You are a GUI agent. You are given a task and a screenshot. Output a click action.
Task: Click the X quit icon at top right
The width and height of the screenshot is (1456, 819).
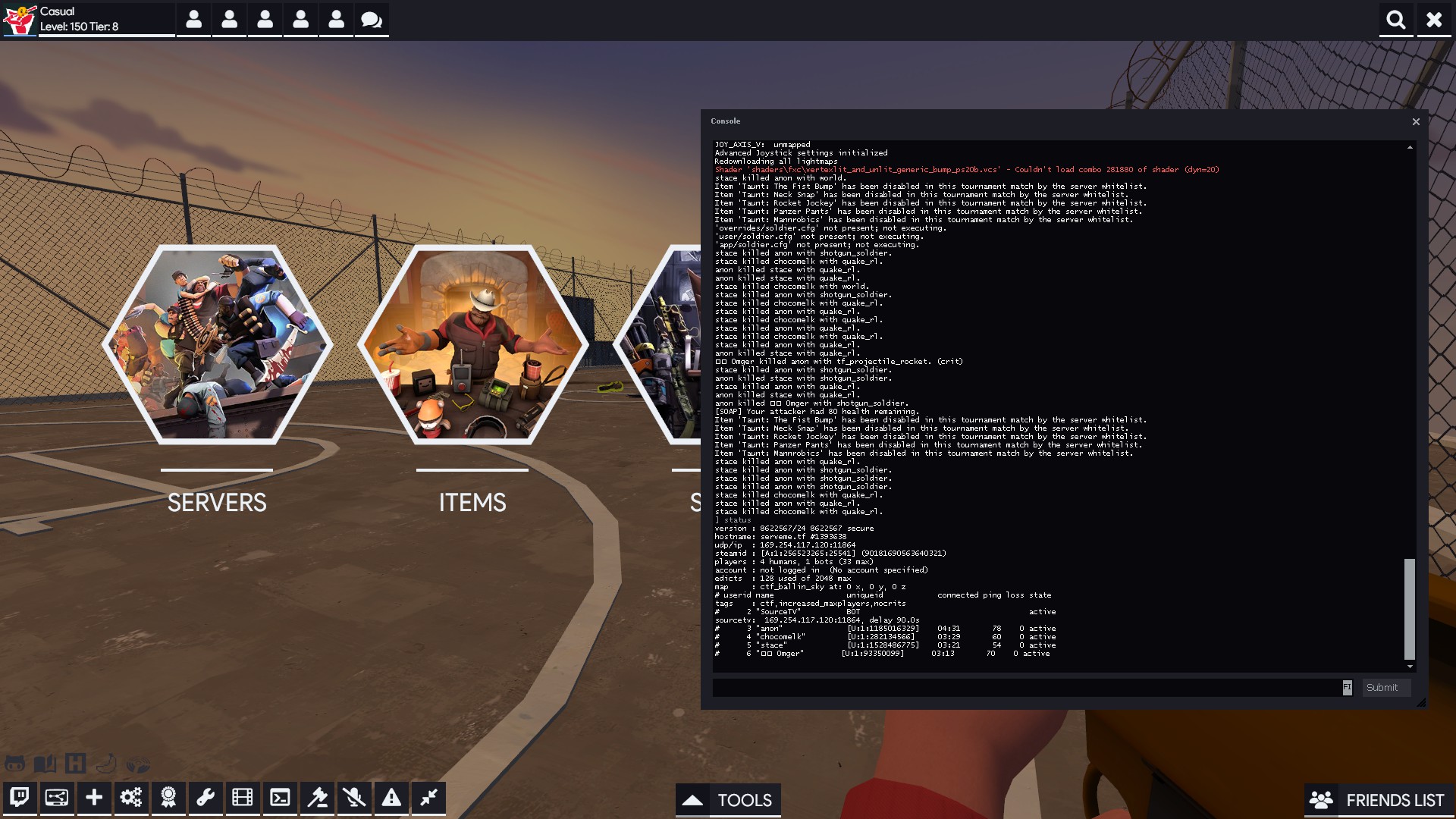point(1434,20)
